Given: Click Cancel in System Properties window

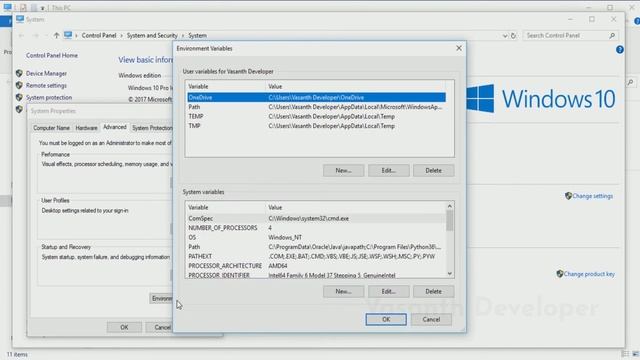Looking at the screenshot, I should pyautogui.click(x=160, y=327).
